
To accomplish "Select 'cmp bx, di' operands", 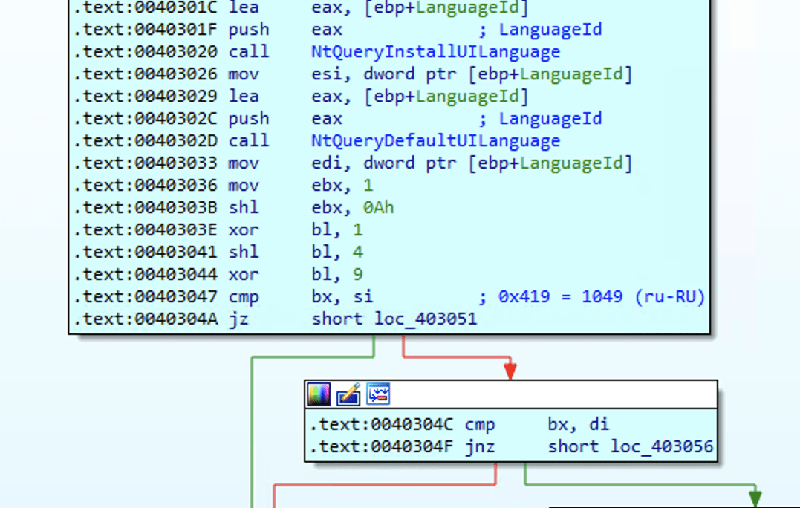I will point(578,424).
